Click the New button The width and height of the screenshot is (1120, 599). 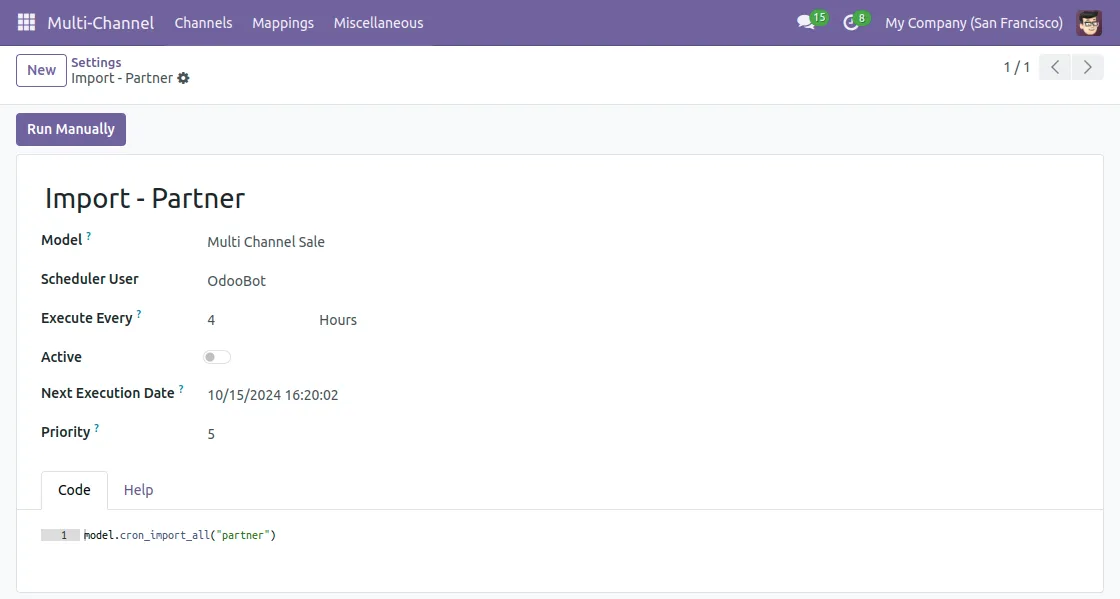coord(41,70)
